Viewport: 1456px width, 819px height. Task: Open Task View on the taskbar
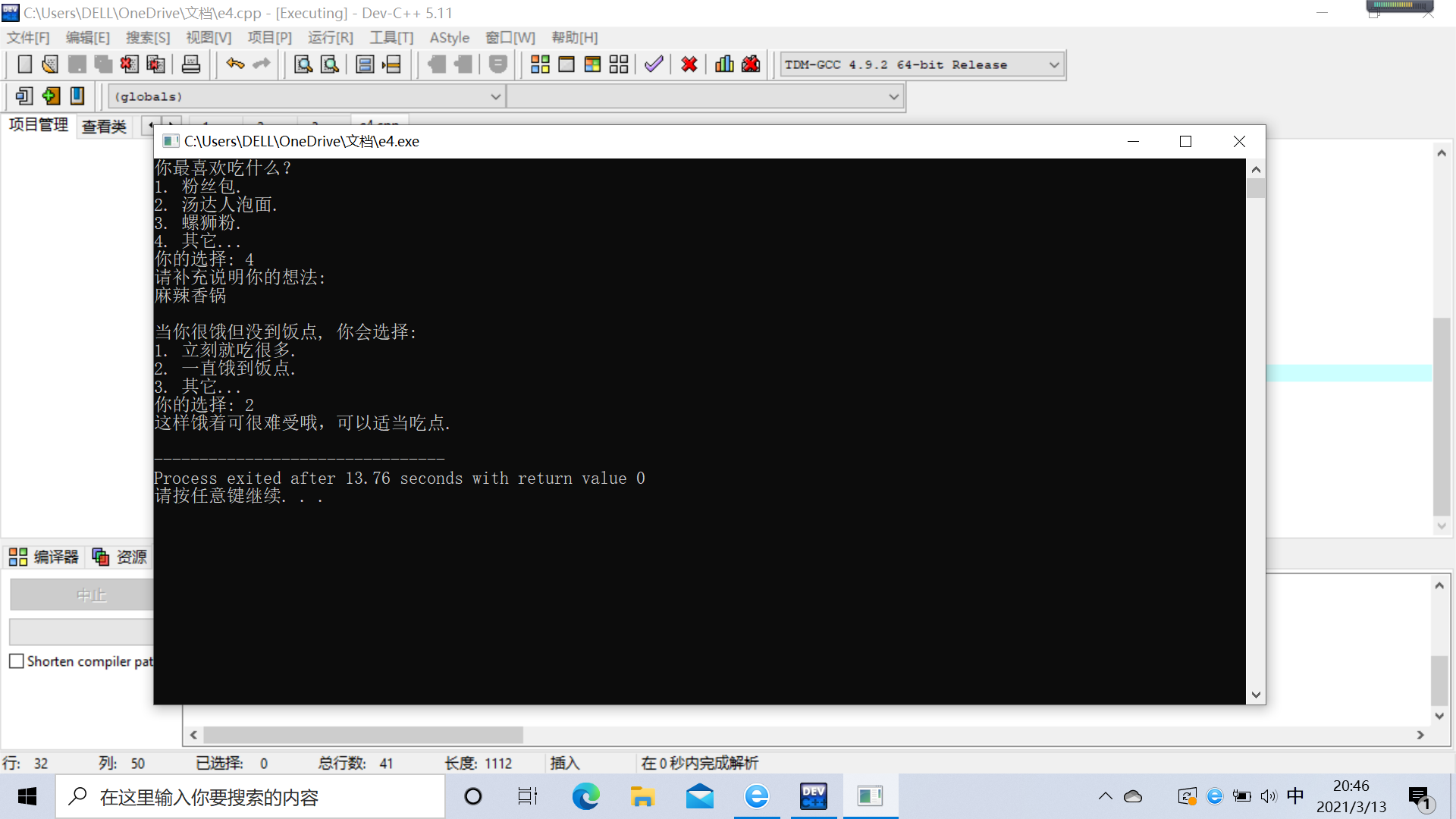click(528, 796)
